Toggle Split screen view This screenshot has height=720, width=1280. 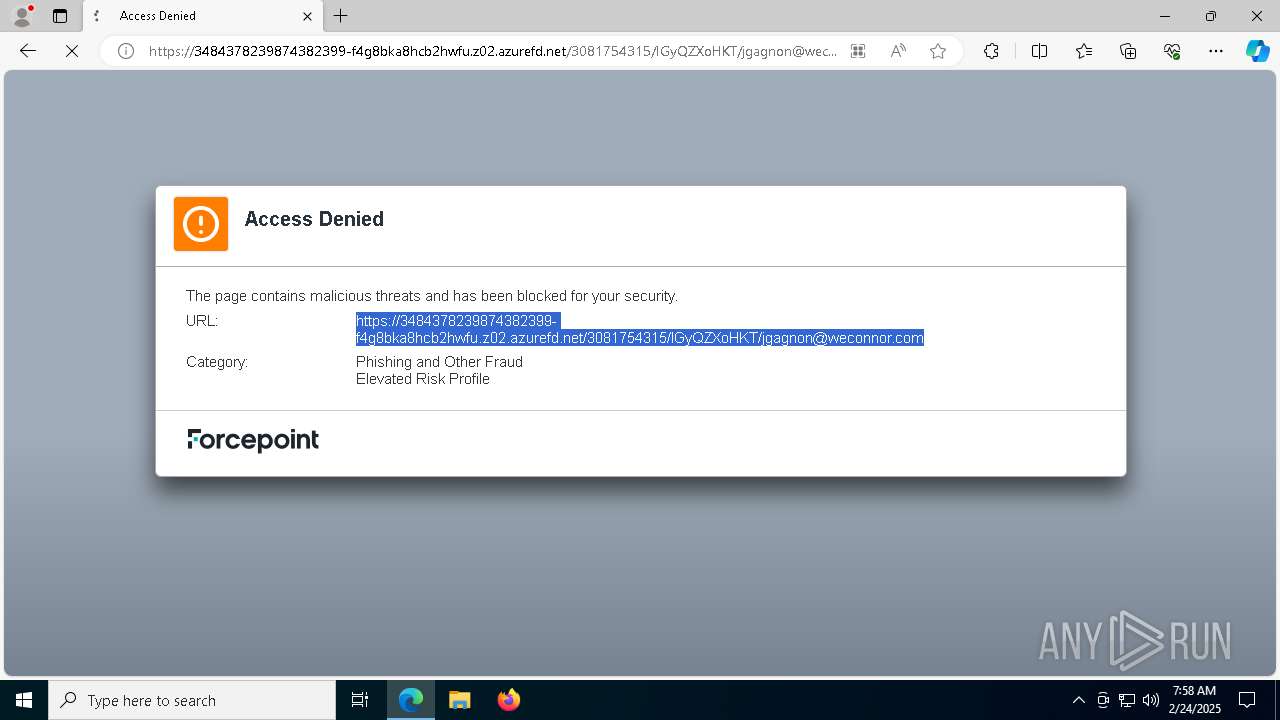(x=1039, y=51)
